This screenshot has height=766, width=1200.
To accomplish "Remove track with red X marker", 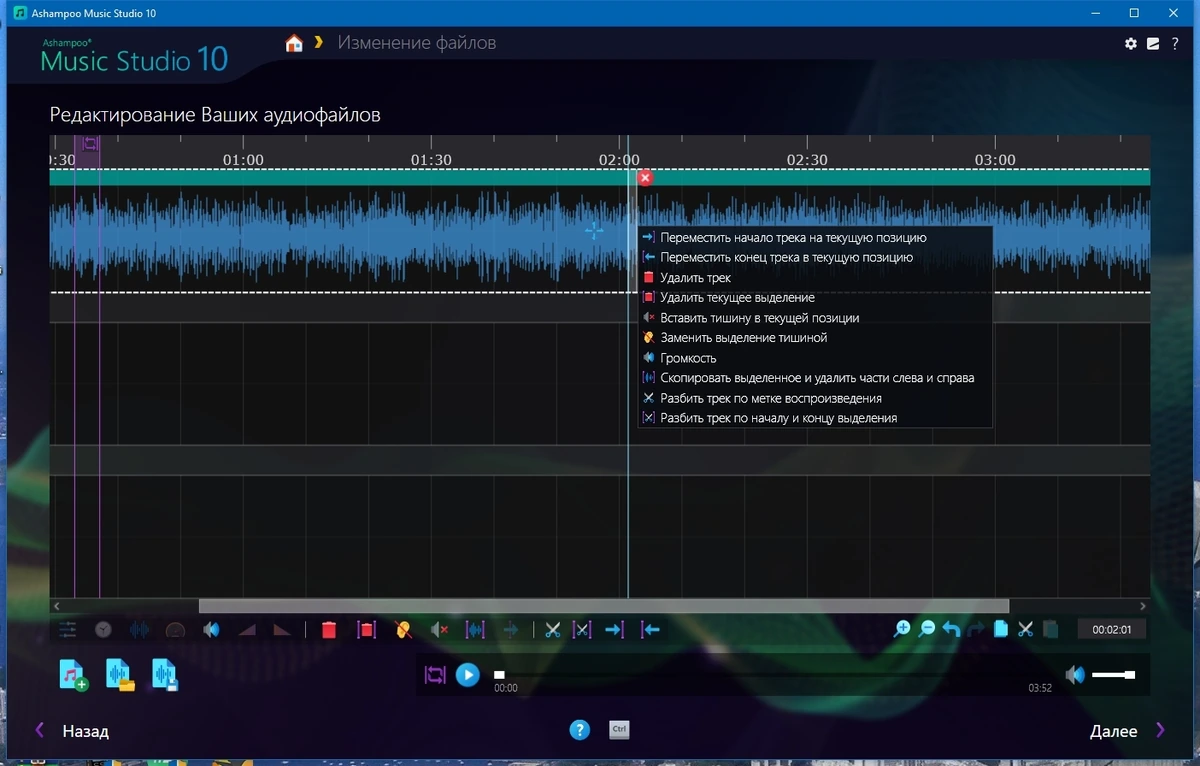I will pyautogui.click(x=645, y=178).
